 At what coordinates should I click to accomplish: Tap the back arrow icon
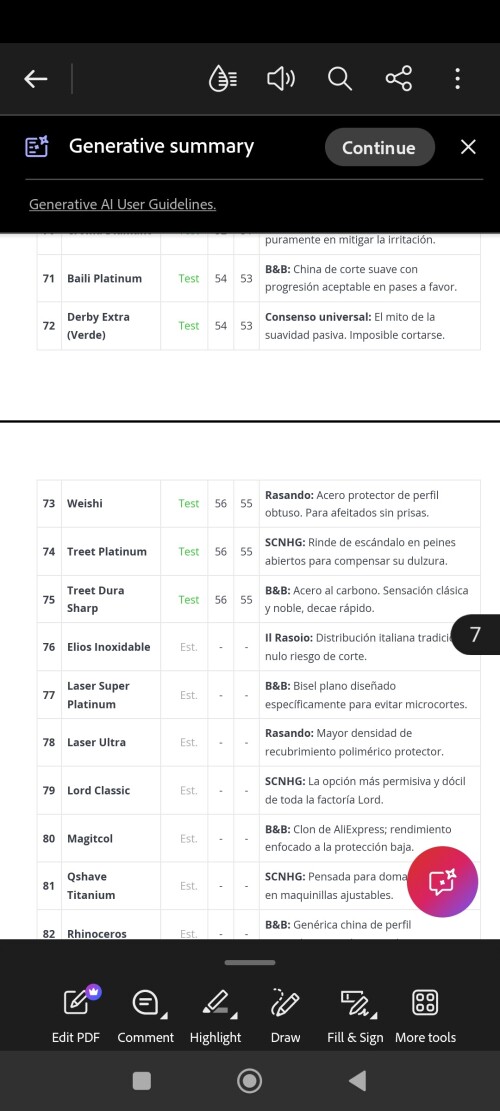(36, 79)
